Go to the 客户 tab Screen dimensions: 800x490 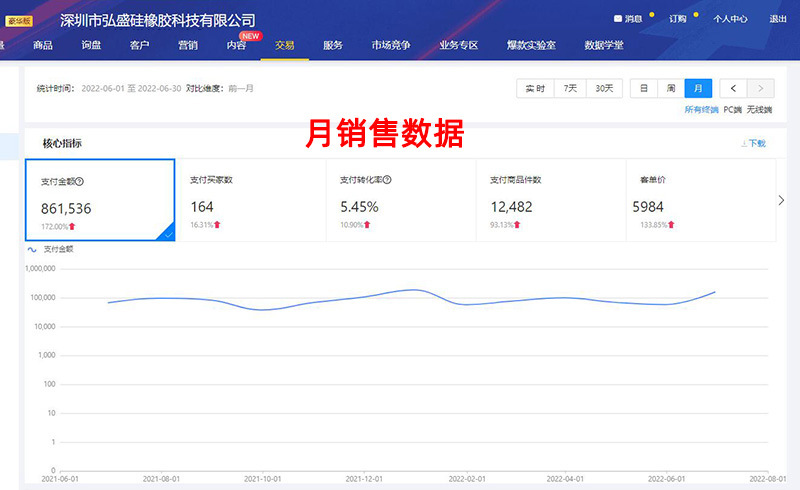click(139, 45)
